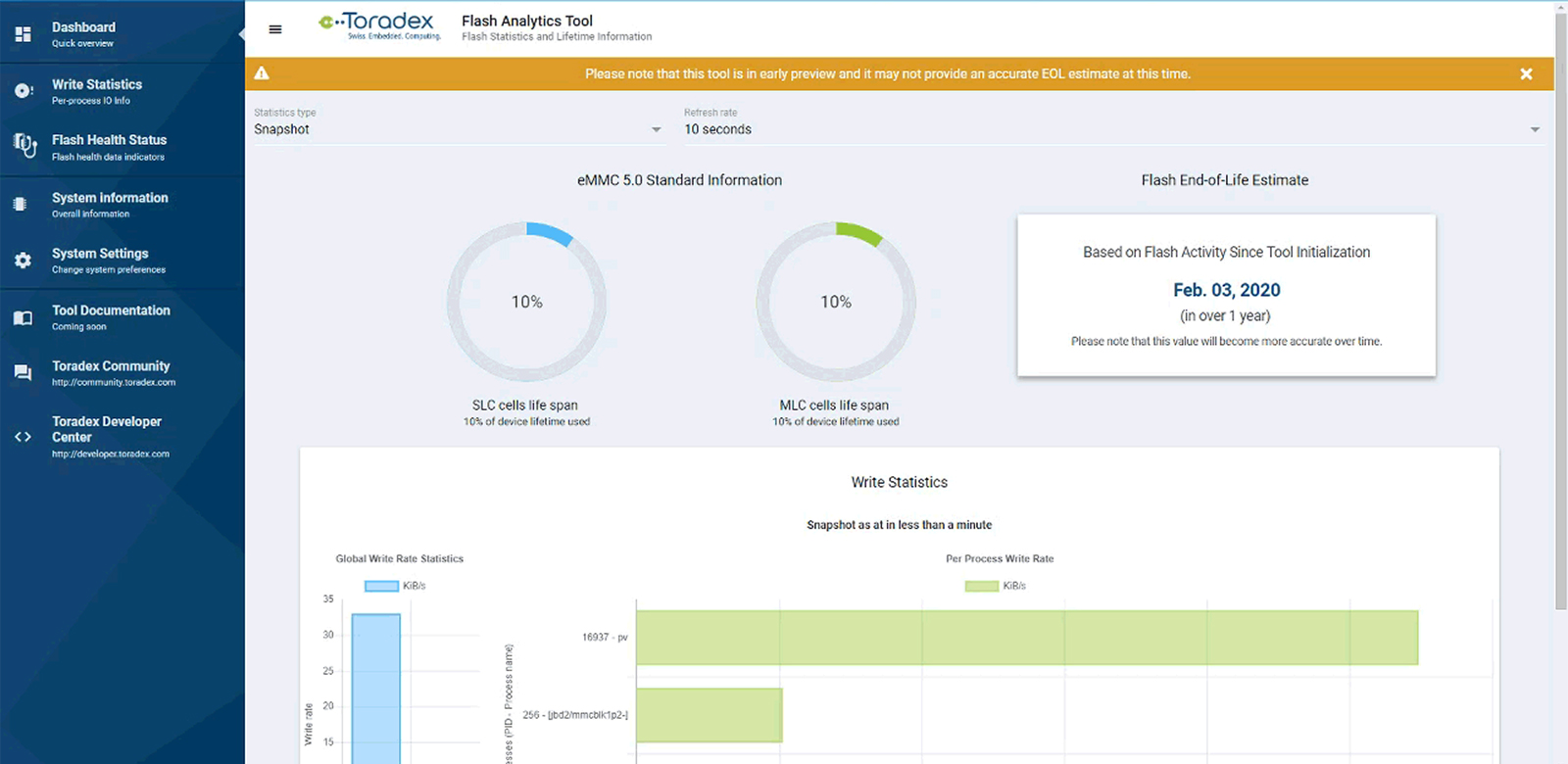Click the Statistics type dropdown arrow

coord(657,129)
